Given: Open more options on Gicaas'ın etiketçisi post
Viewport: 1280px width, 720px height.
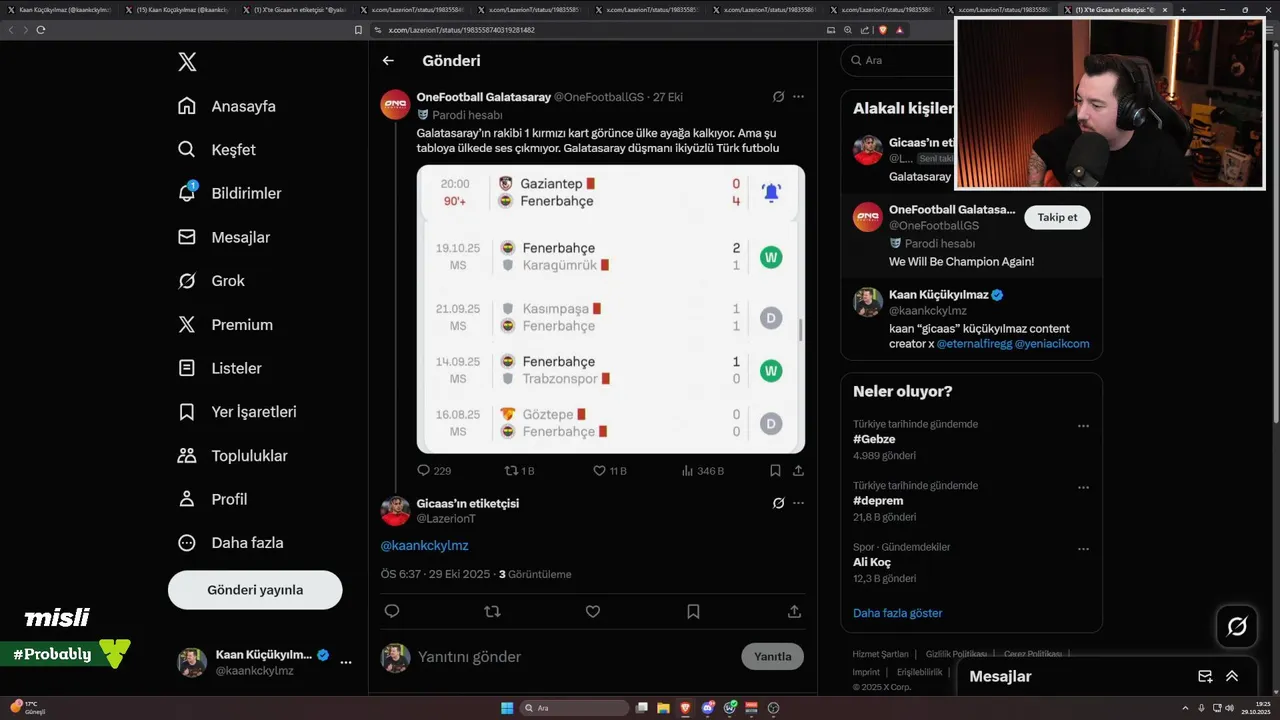Looking at the screenshot, I should [x=798, y=503].
